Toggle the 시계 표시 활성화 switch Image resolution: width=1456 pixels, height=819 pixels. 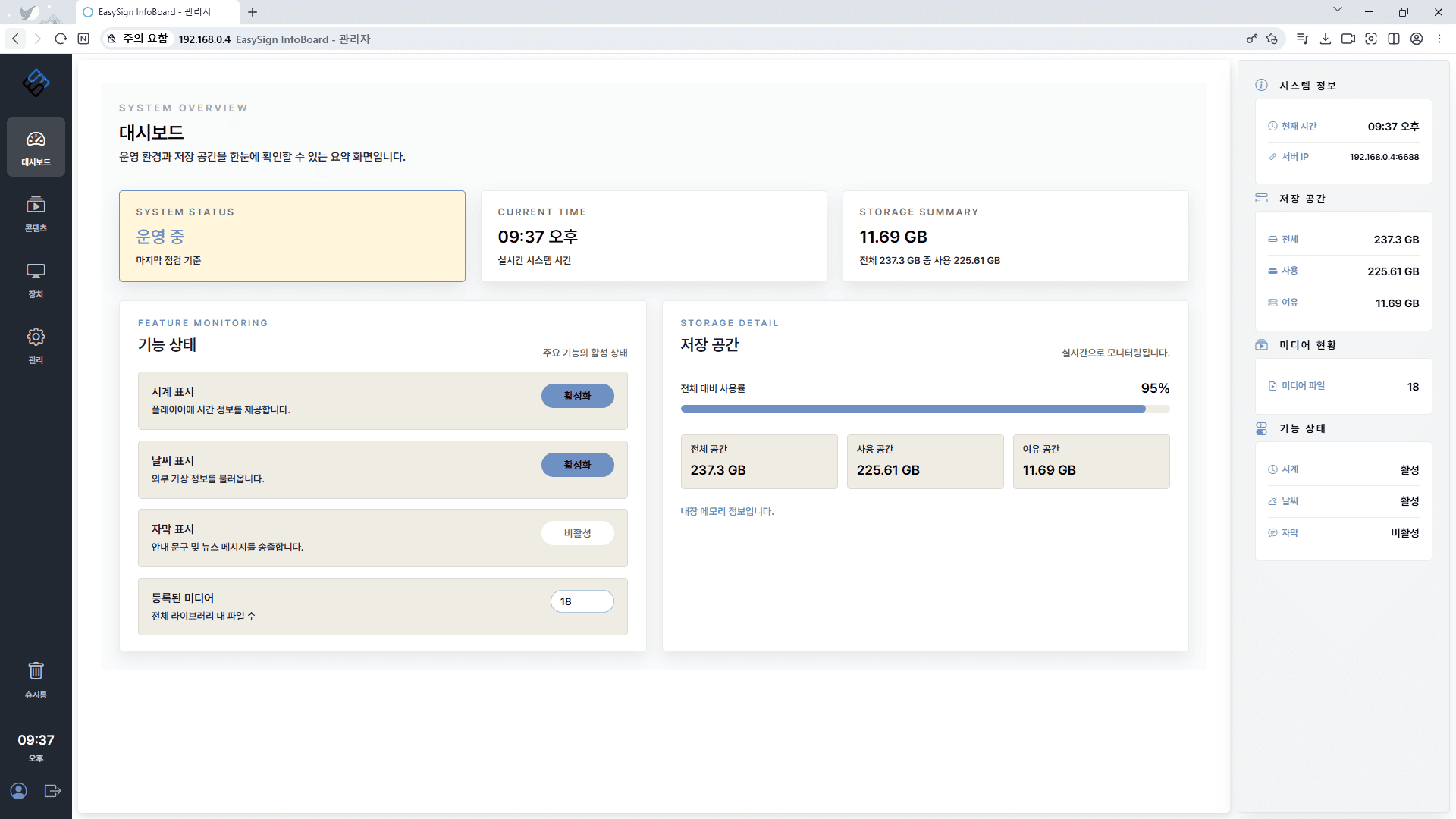(x=577, y=396)
